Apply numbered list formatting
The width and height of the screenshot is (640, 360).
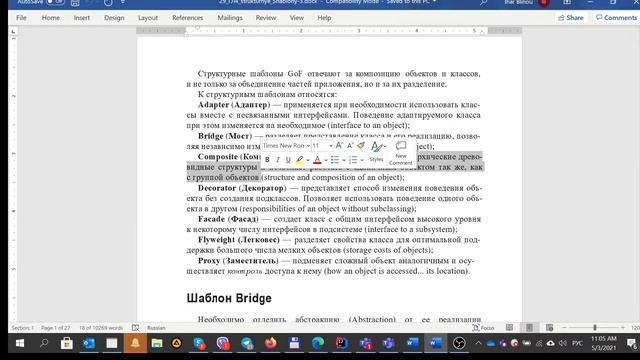(353, 160)
